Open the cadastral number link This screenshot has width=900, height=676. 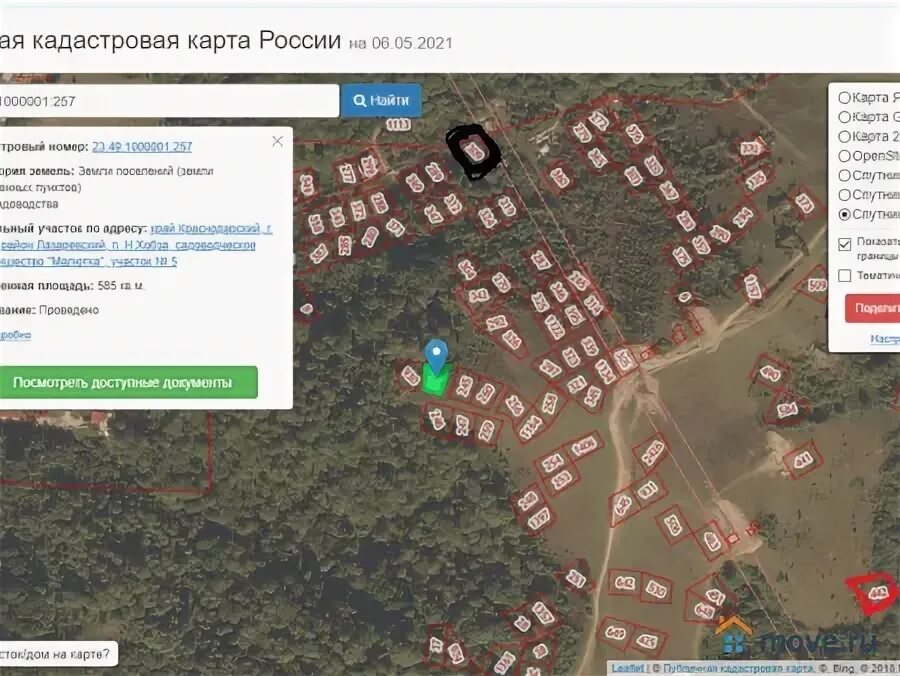(142, 147)
